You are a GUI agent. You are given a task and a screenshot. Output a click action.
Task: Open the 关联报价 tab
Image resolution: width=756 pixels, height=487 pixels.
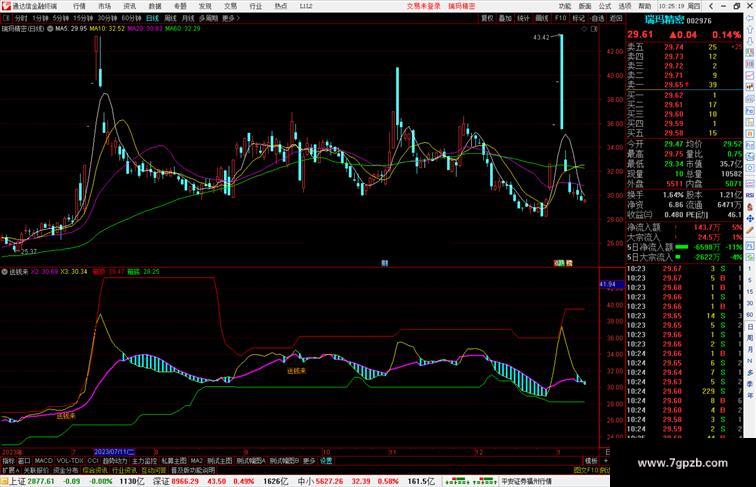[x=36, y=470]
